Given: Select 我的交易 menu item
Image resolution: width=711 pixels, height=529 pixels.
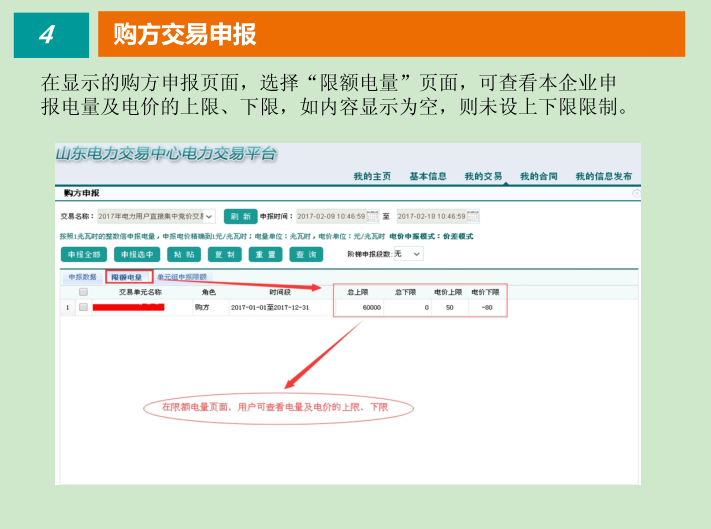Looking at the screenshot, I should tap(483, 176).
